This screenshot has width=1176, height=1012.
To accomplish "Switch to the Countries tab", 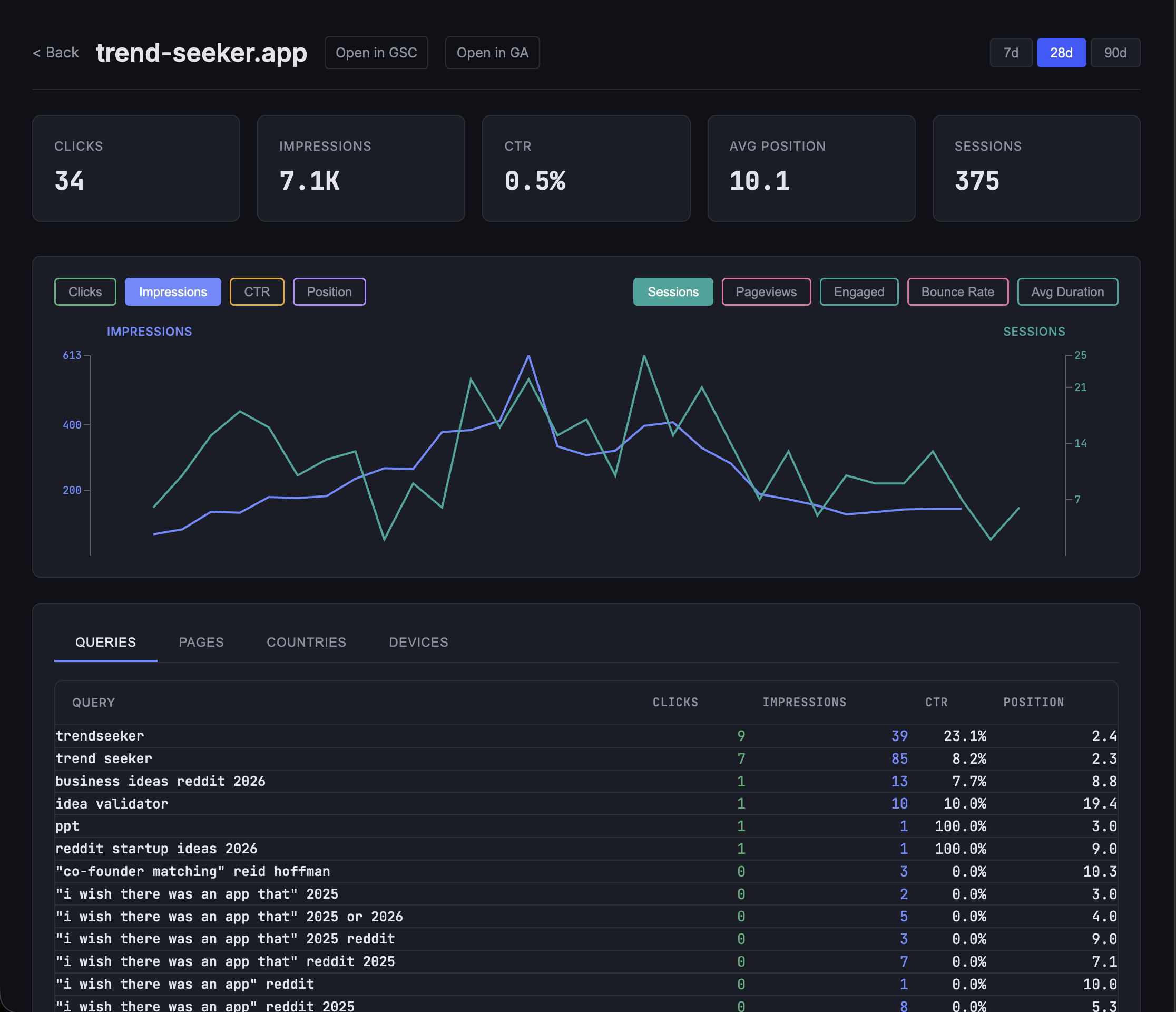I will 306,643.
